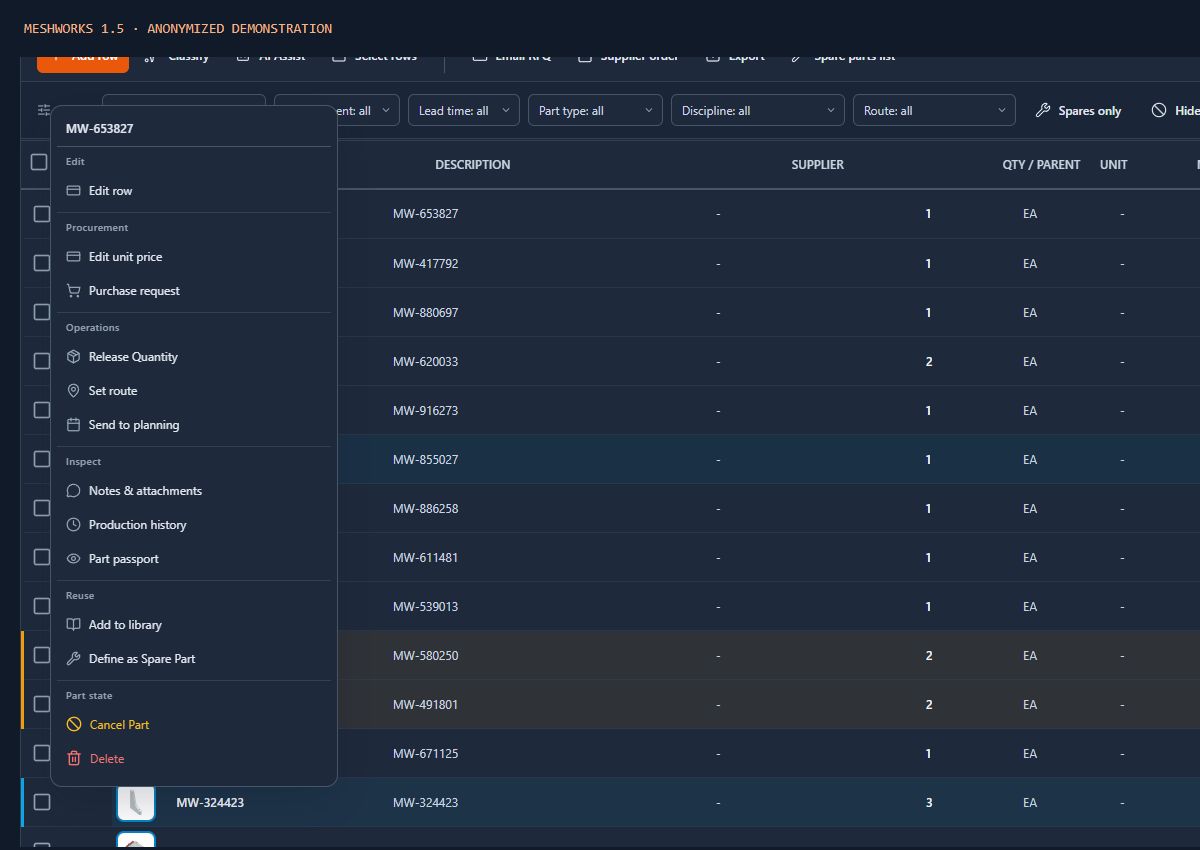
Task: Choose Edit row in the context menu
Action: 194,191
